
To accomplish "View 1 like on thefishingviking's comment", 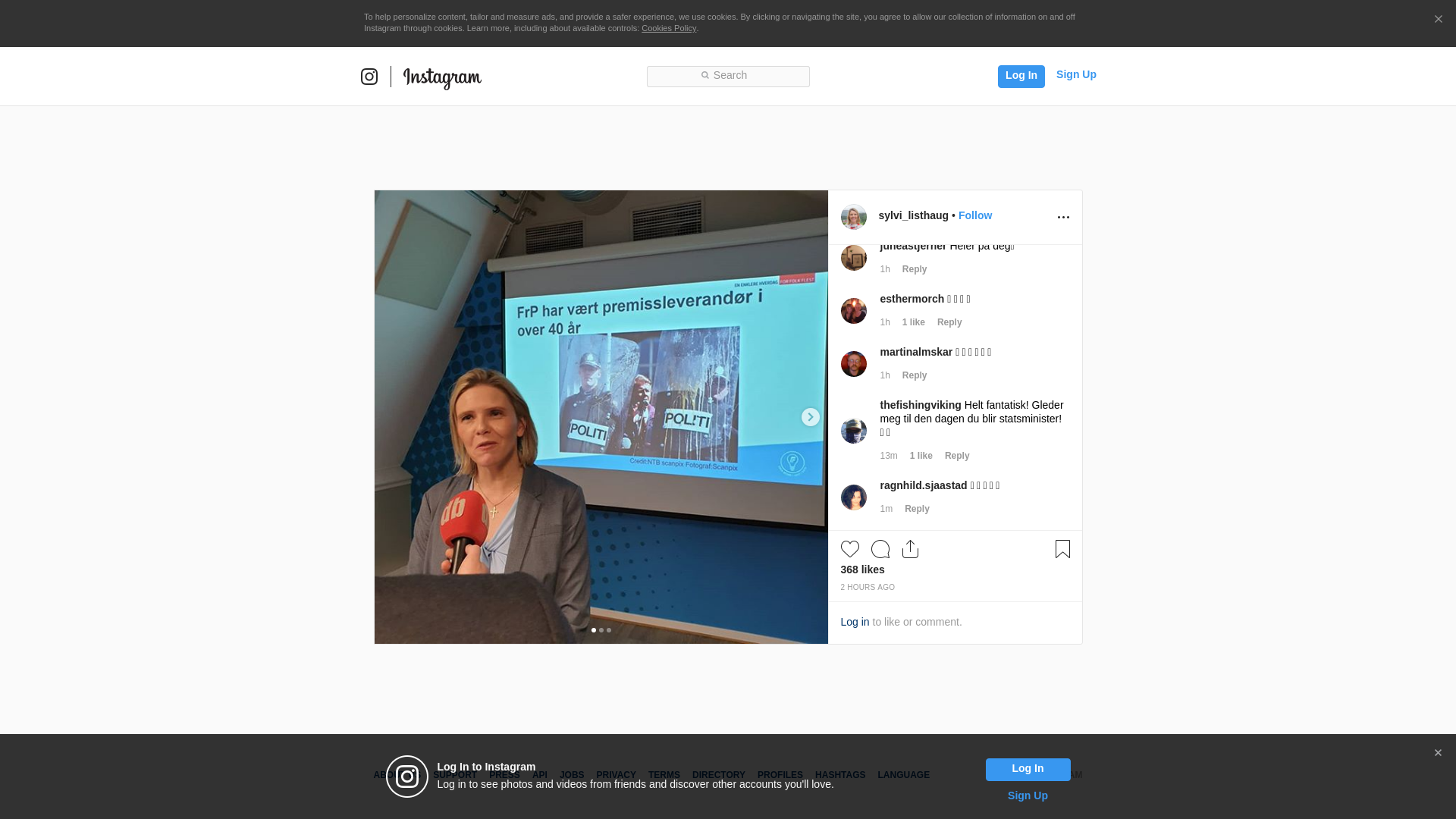I will (x=921, y=456).
